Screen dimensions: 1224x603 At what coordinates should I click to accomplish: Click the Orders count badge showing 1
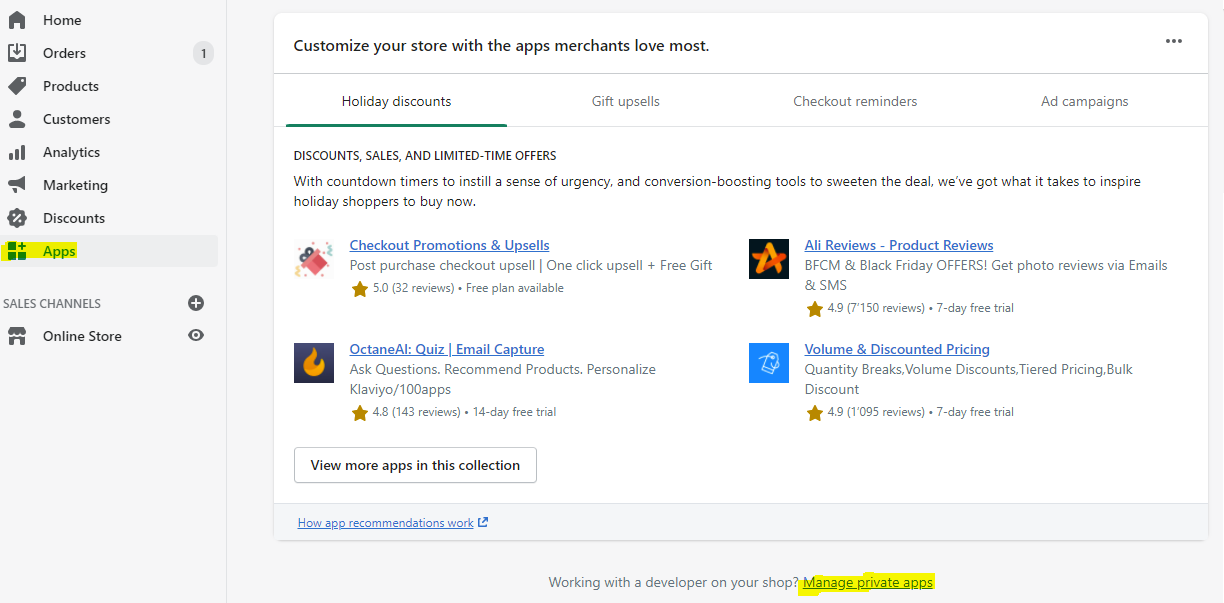(x=203, y=53)
